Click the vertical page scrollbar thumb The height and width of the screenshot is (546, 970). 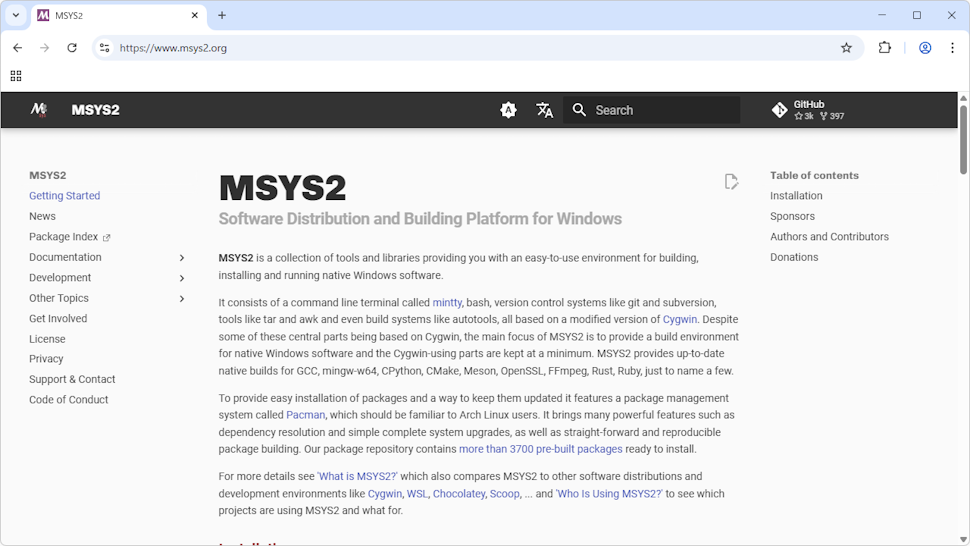click(963, 139)
